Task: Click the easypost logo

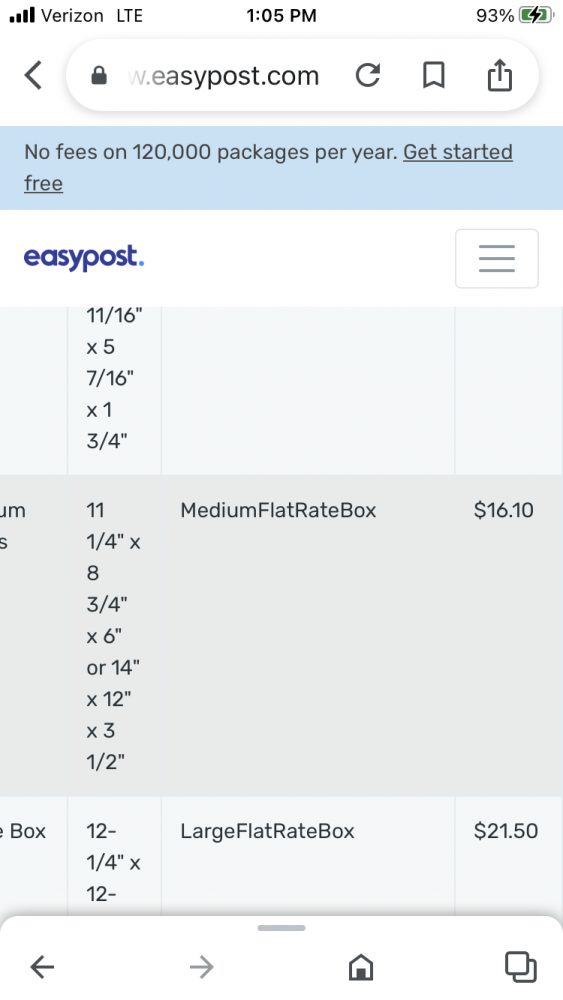Action: tap(84, 258)
